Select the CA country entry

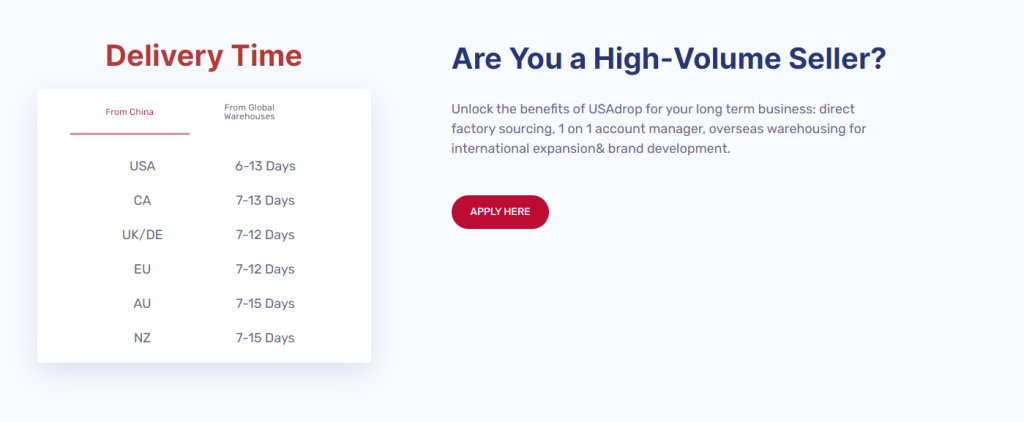point(142,201)
